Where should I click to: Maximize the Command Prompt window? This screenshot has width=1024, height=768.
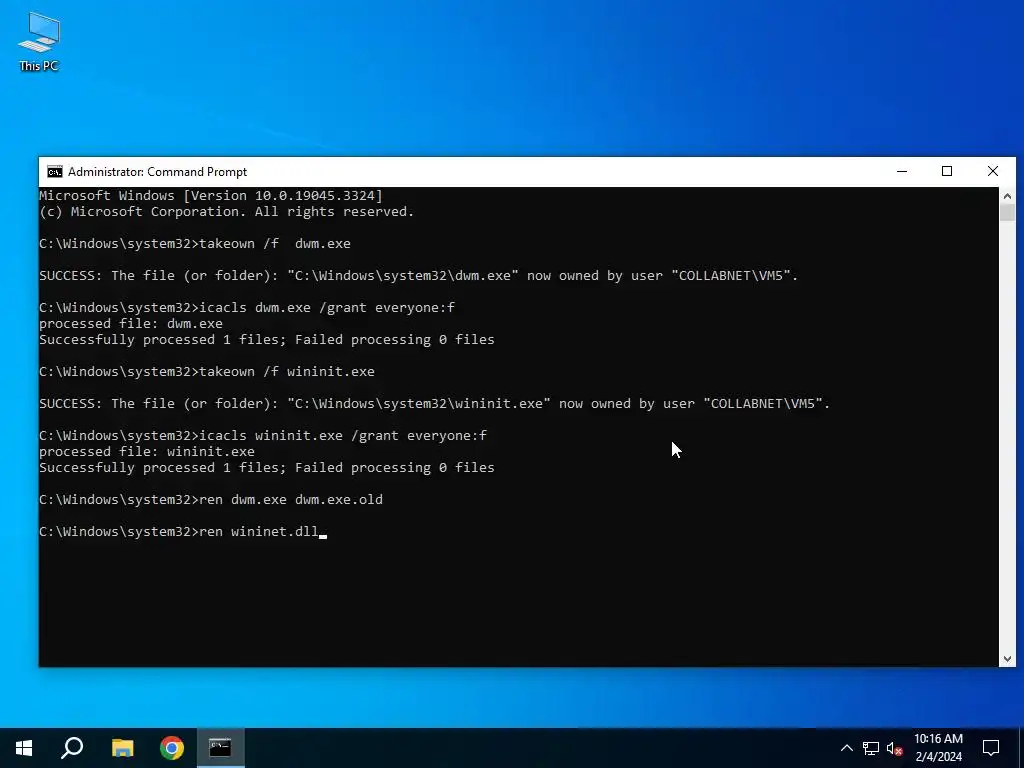947,171
